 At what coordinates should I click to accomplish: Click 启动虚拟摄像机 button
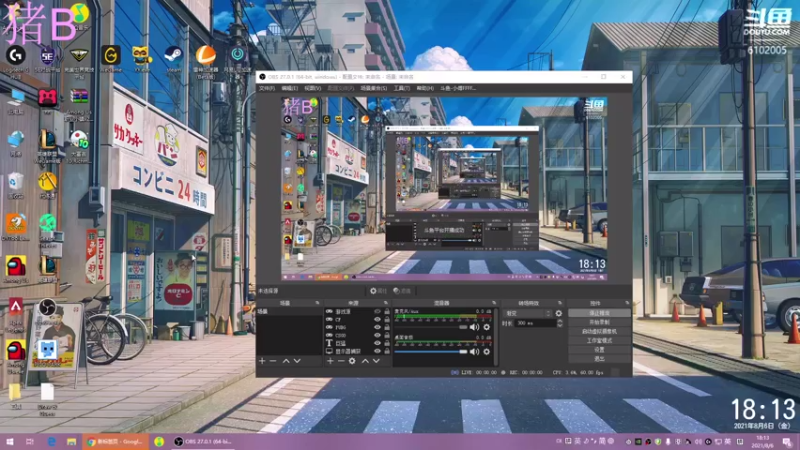click(599, 332)
